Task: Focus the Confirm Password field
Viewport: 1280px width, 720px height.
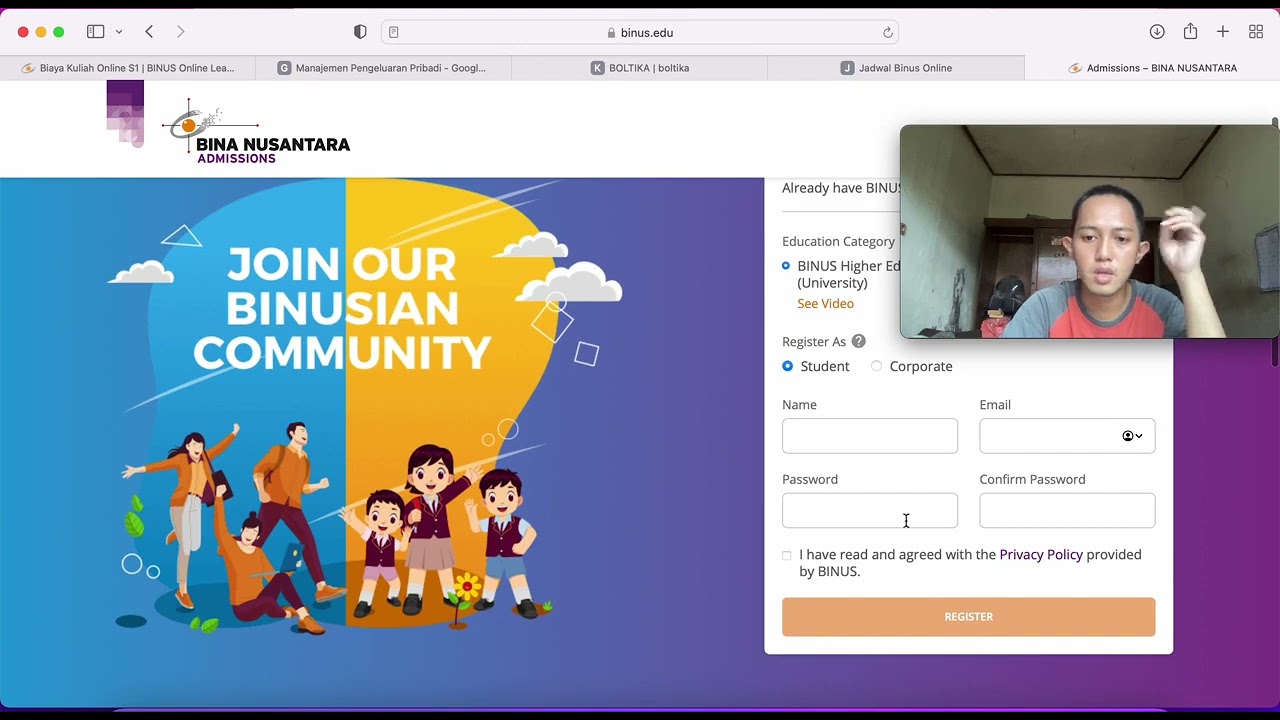Action: coord(1067,511)
